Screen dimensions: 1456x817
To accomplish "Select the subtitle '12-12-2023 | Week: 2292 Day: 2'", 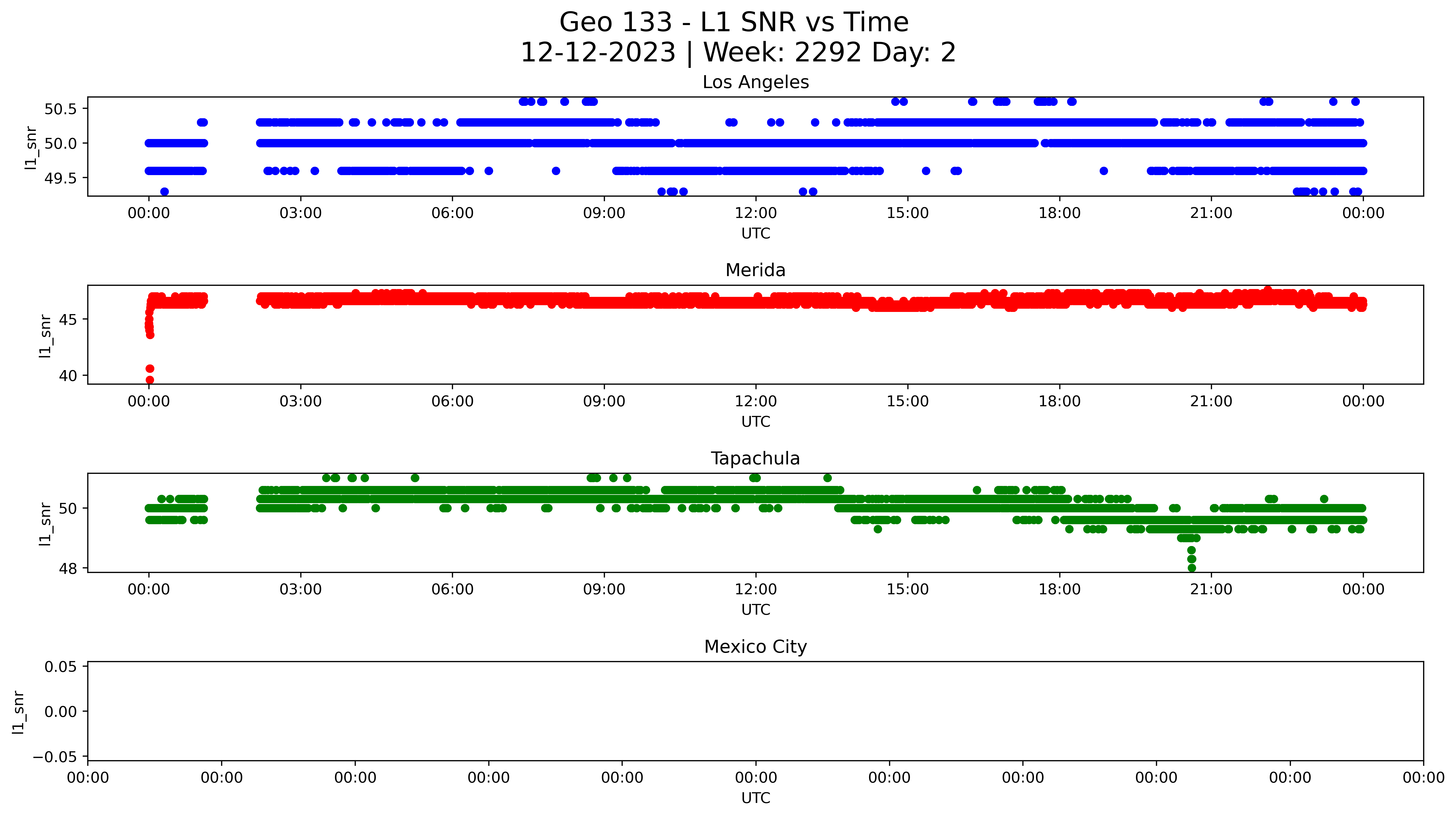I will tap(738, 53).
